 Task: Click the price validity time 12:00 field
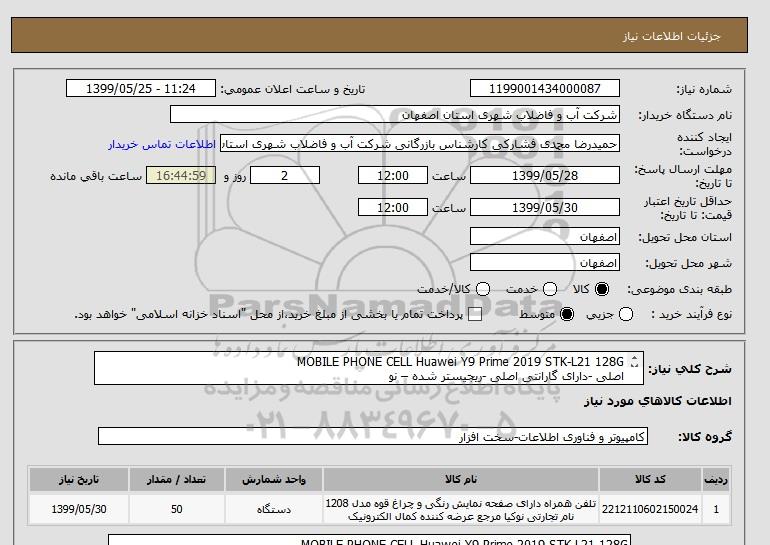393,207
